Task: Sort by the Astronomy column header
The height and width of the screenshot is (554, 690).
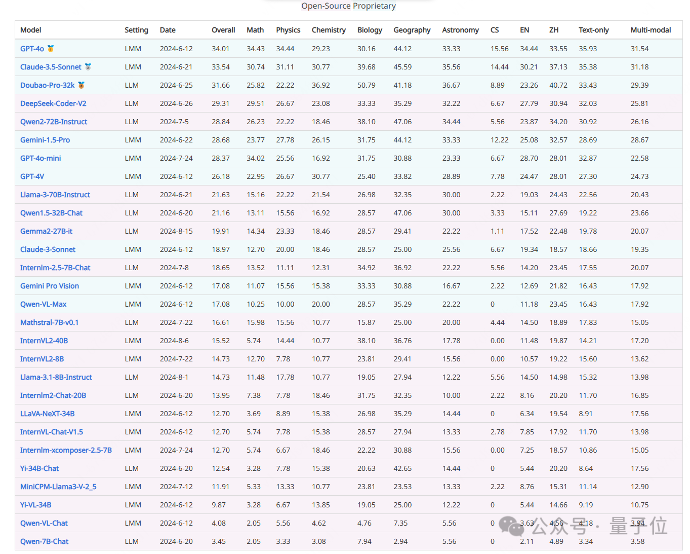Action: pyautogui.click(x=460, y=30)
